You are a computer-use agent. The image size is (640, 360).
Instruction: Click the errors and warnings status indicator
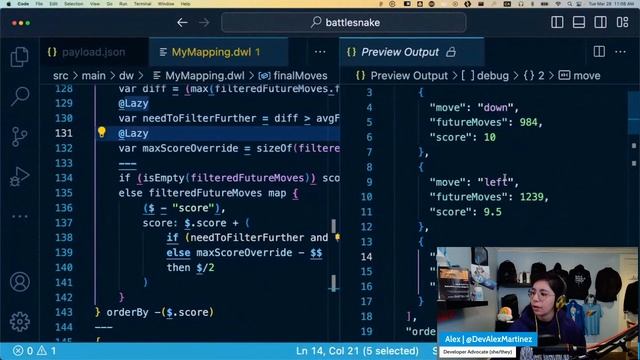point(34,351)
